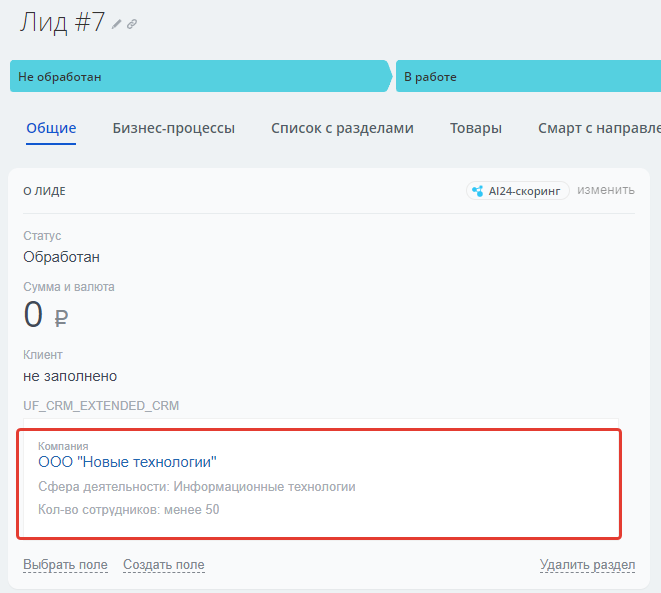The width and height of the screenshot is (661, 593).
Task: Select the "Не обработан" stage
Action: 198,76
